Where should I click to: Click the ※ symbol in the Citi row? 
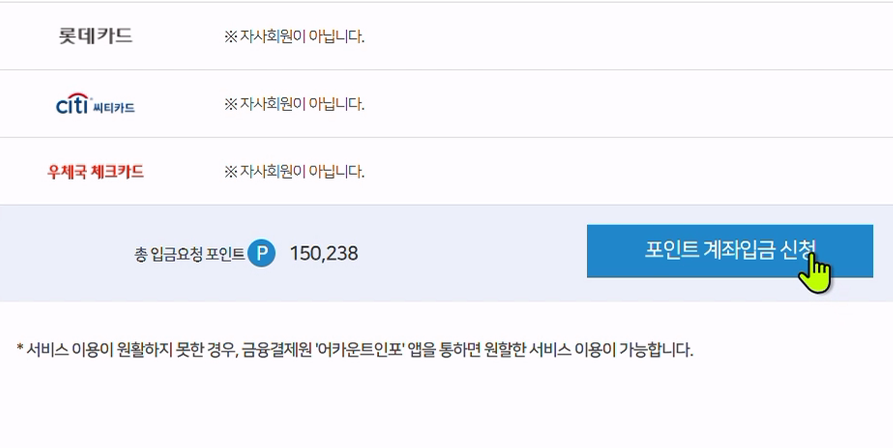[x=230, y=104]
